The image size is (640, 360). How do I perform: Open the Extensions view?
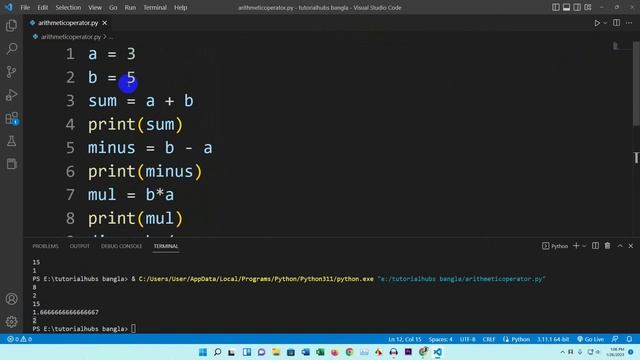tap(11, 118)
